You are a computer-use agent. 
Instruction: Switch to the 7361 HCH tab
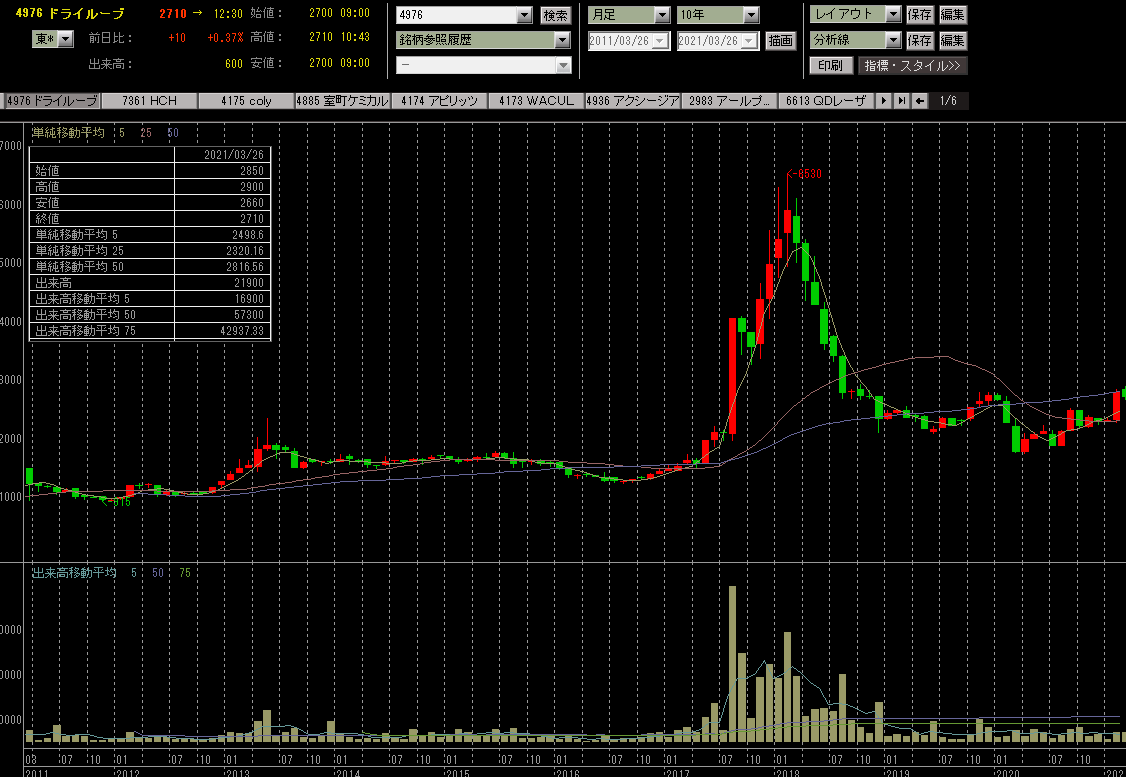(x=149, y=101)
